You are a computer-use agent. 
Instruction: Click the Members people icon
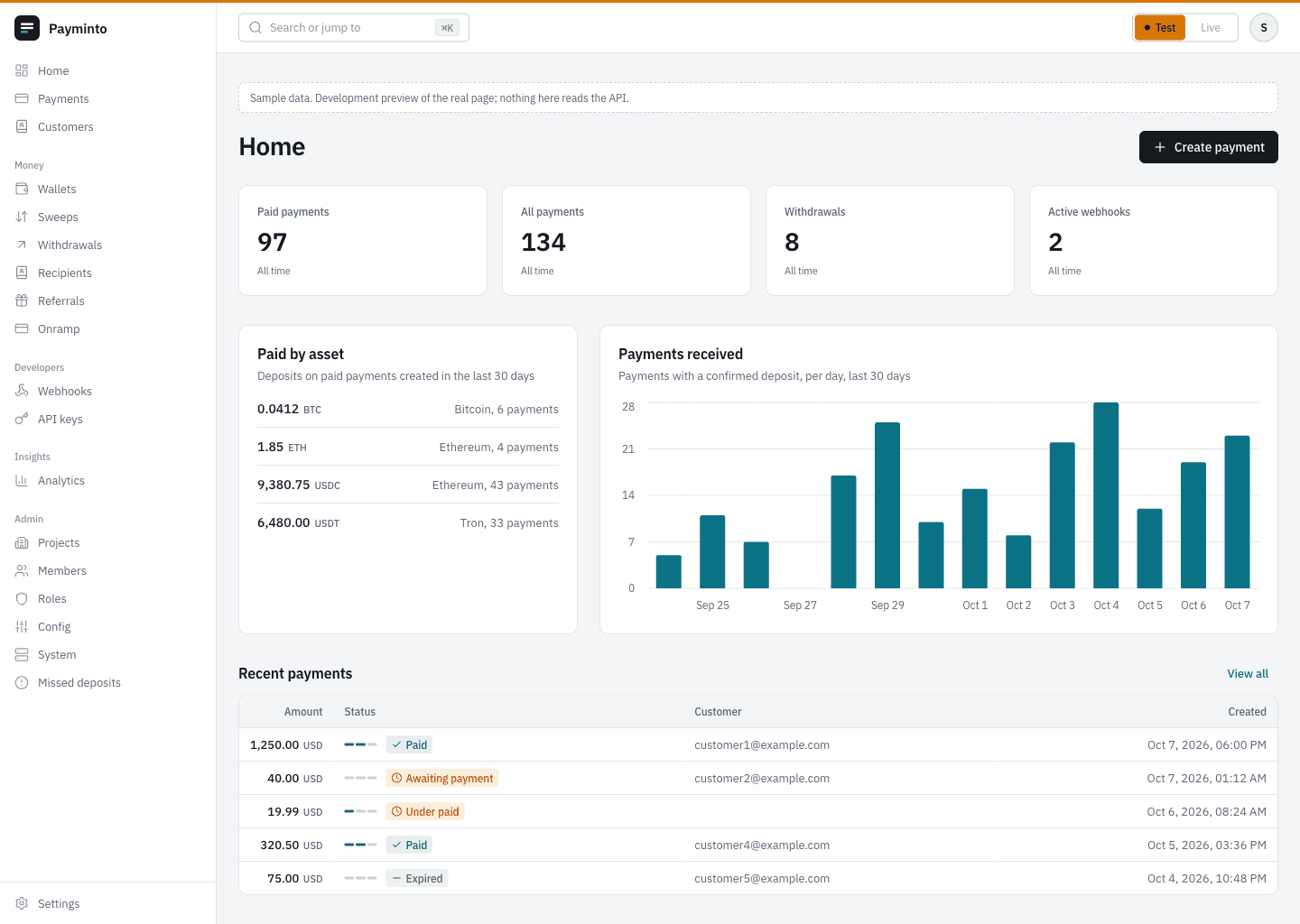tap(22, 570)
